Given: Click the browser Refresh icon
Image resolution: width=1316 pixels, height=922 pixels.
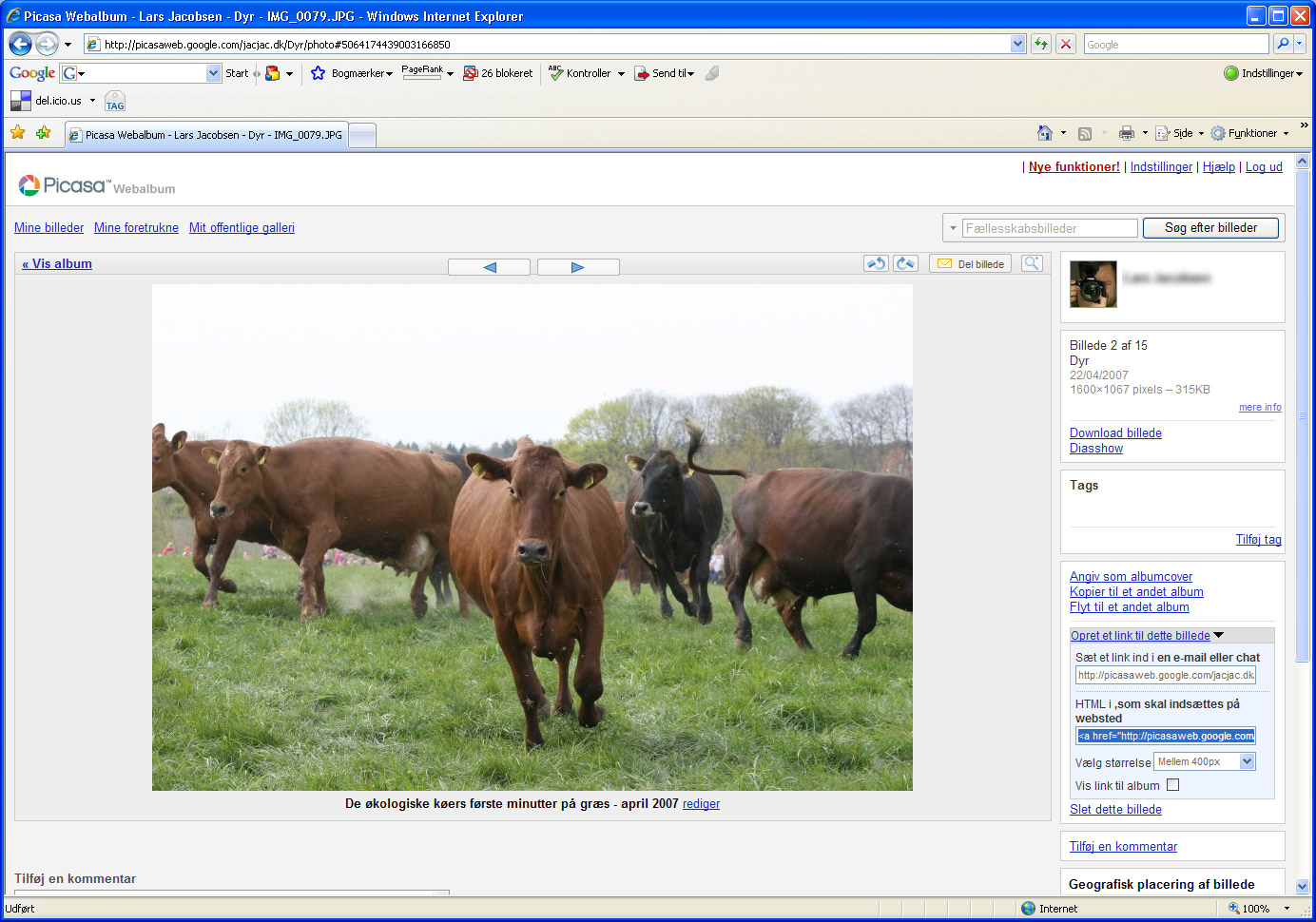Looking at the screenshot, I should click(1041, 44).
